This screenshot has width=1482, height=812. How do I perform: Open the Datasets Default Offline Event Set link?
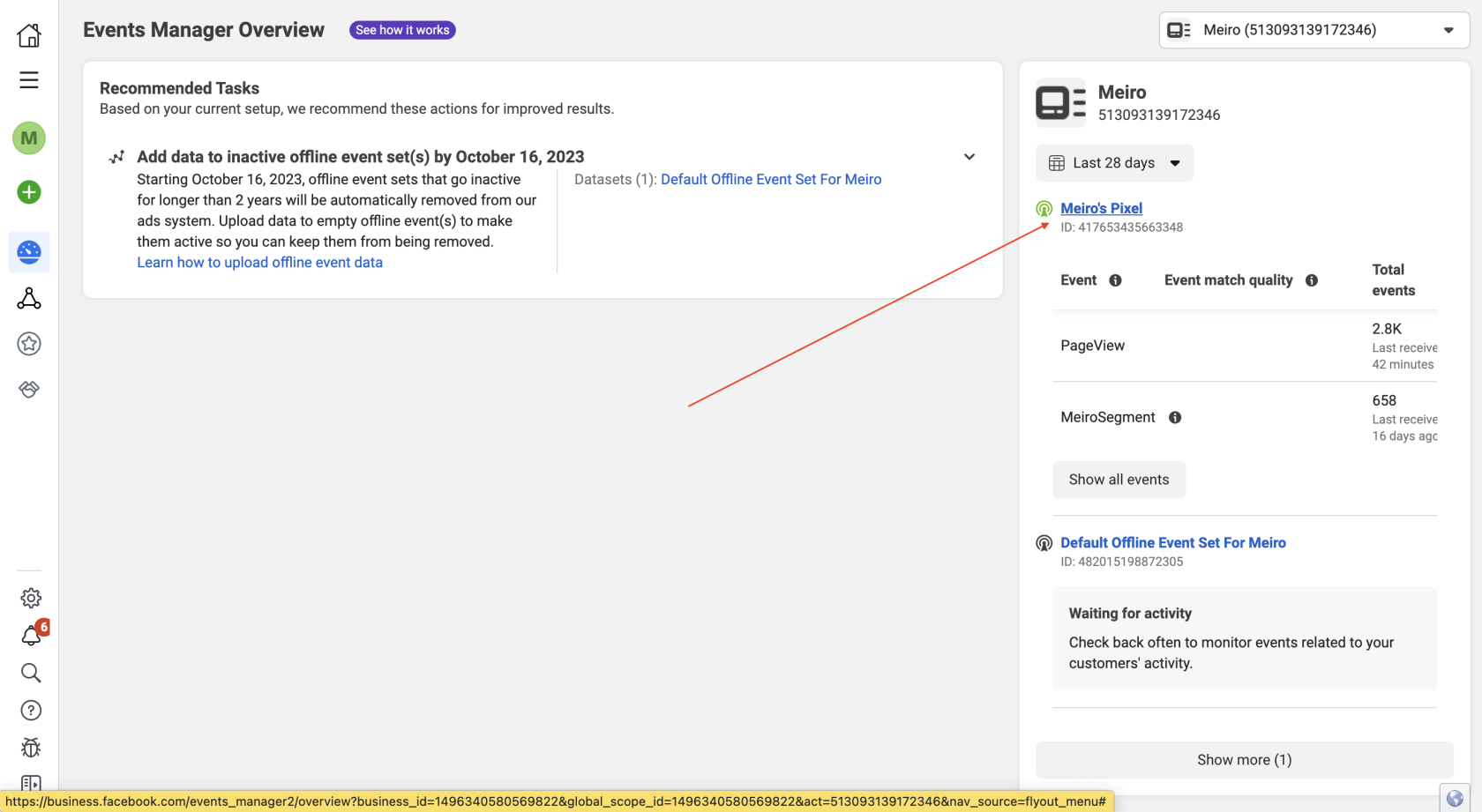click(x=771, y=180)
